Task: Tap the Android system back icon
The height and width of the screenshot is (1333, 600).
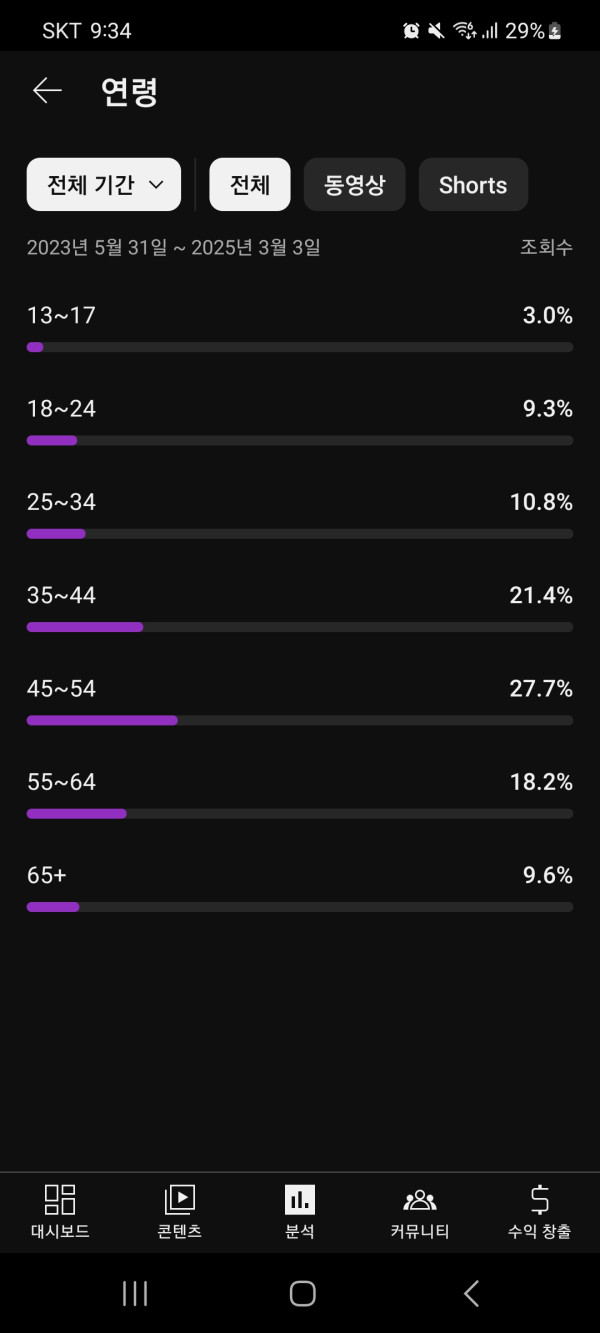Action: click(471, 1293)
